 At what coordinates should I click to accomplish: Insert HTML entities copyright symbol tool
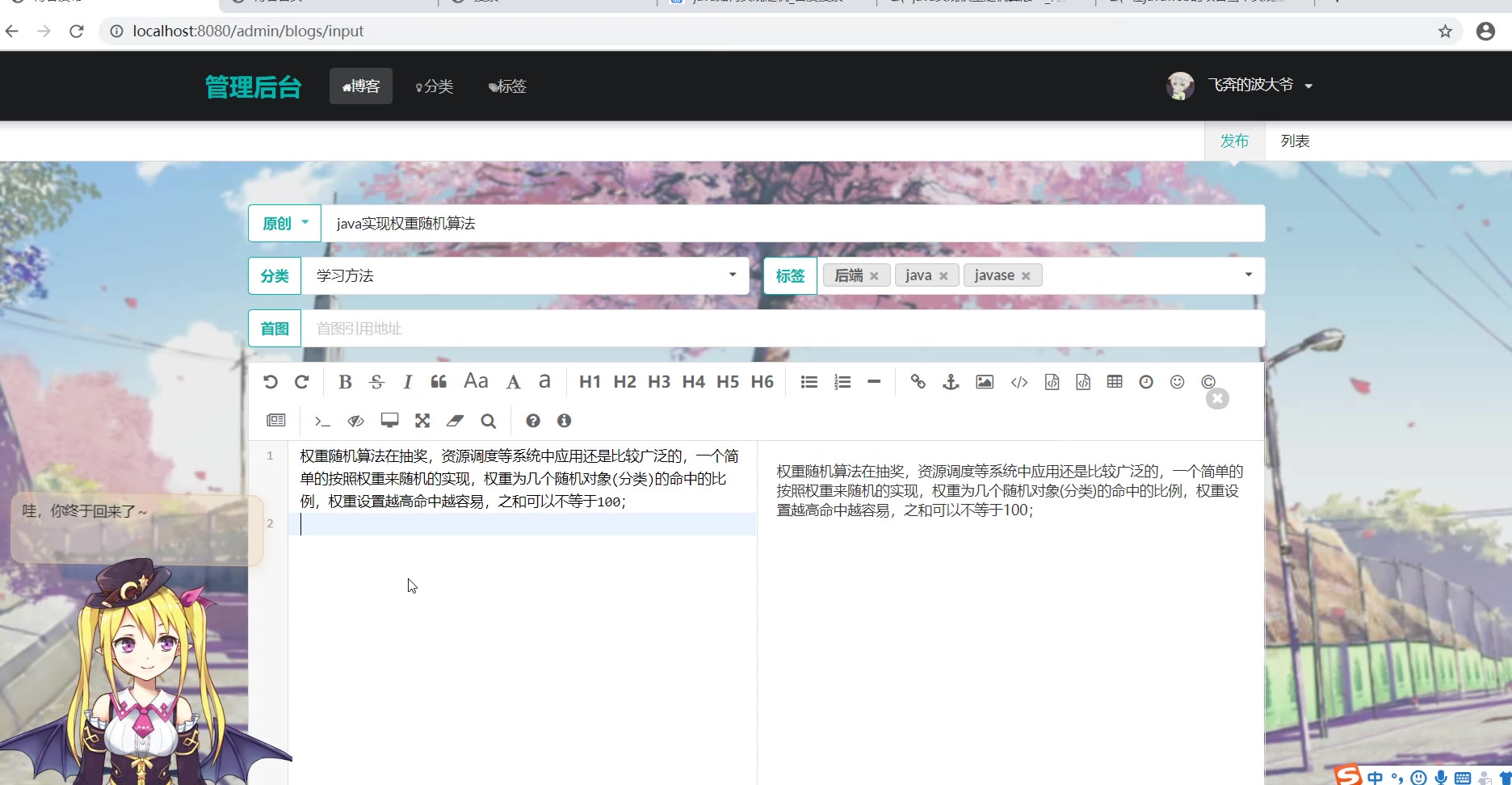[x=1208, y=382]
